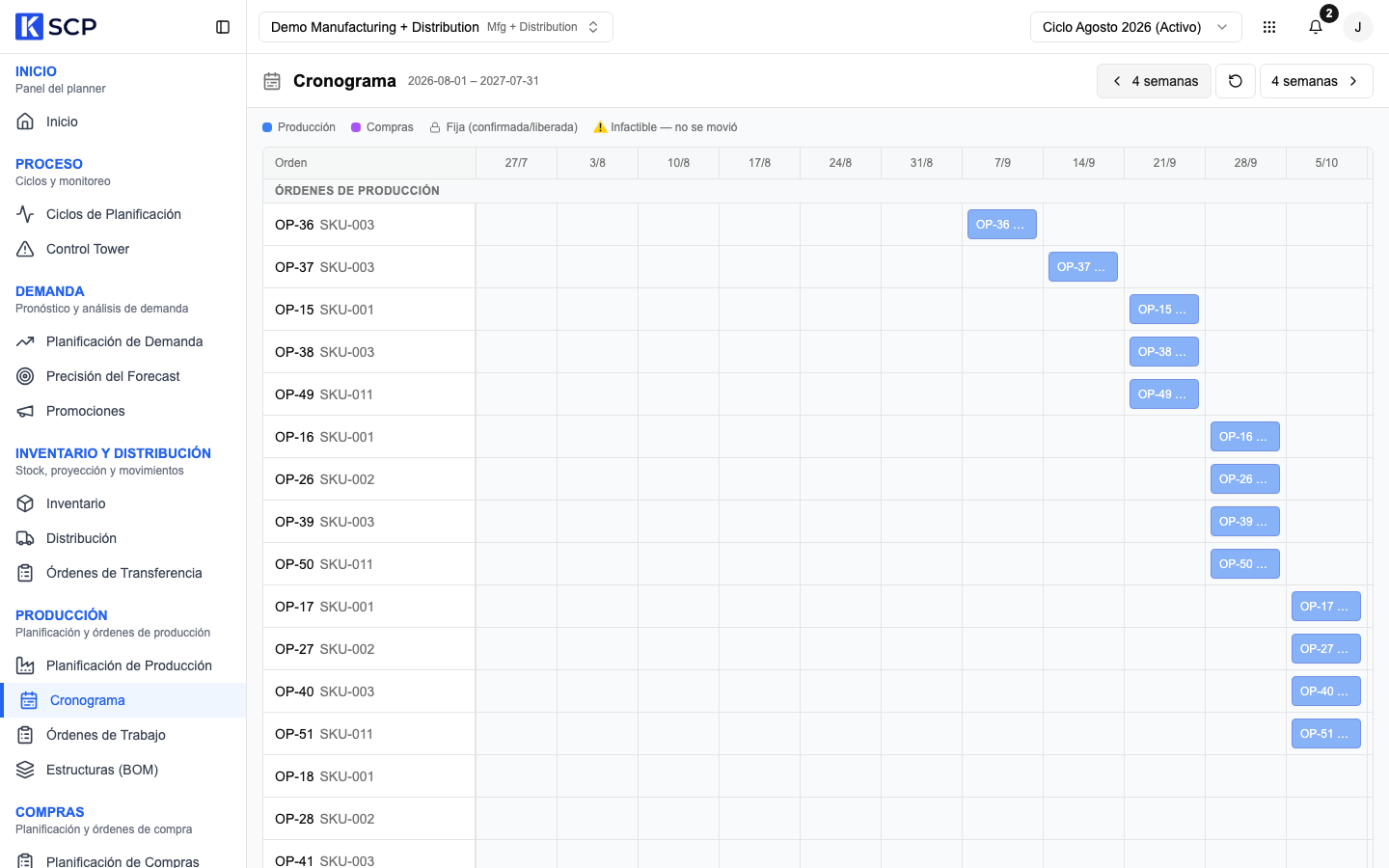Go to Control Tower
Screen dimensions: 1389x868
[123, 249]
